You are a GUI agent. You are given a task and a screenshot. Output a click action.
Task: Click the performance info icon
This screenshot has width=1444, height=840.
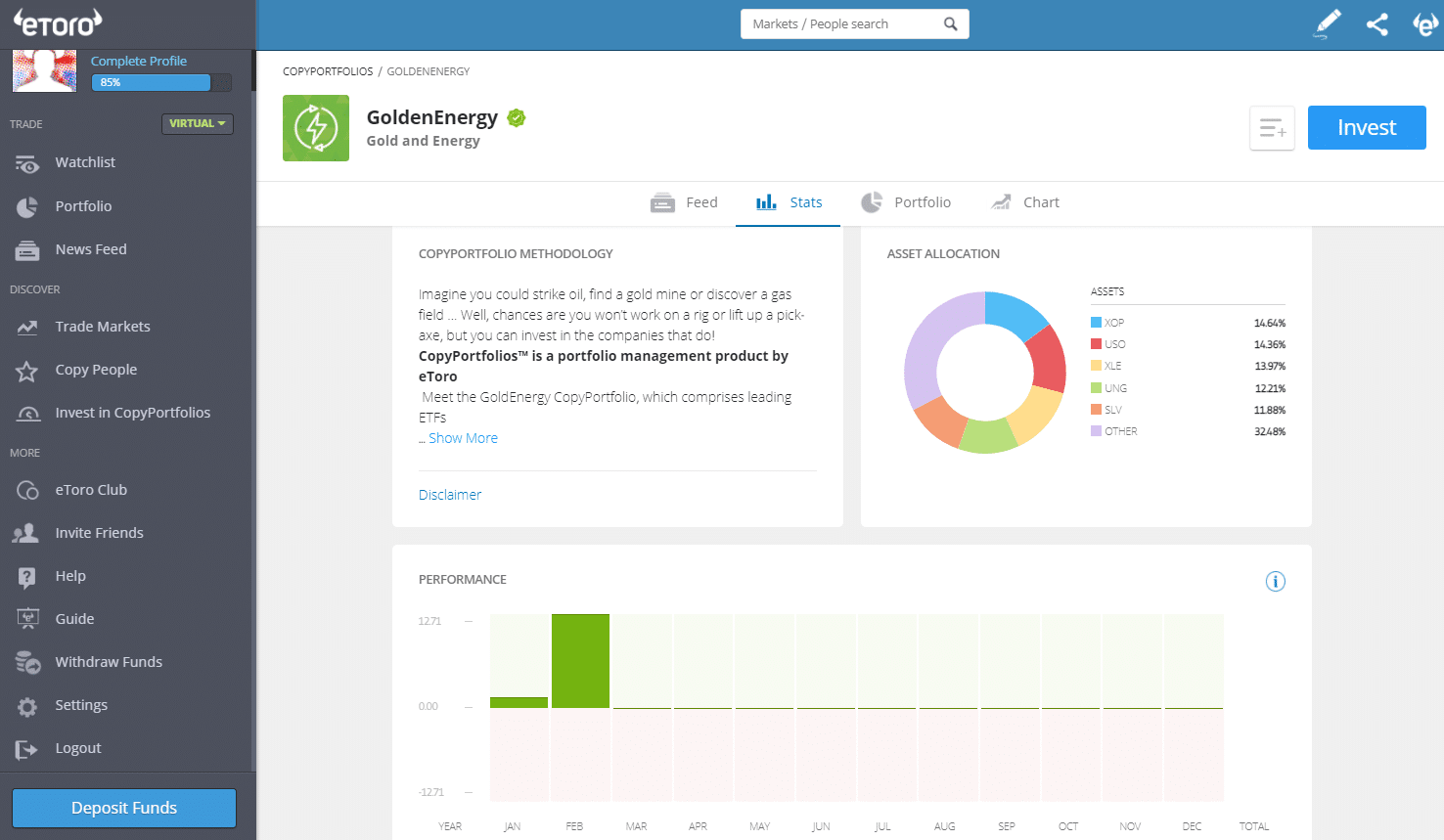(x=1276, y=582)
